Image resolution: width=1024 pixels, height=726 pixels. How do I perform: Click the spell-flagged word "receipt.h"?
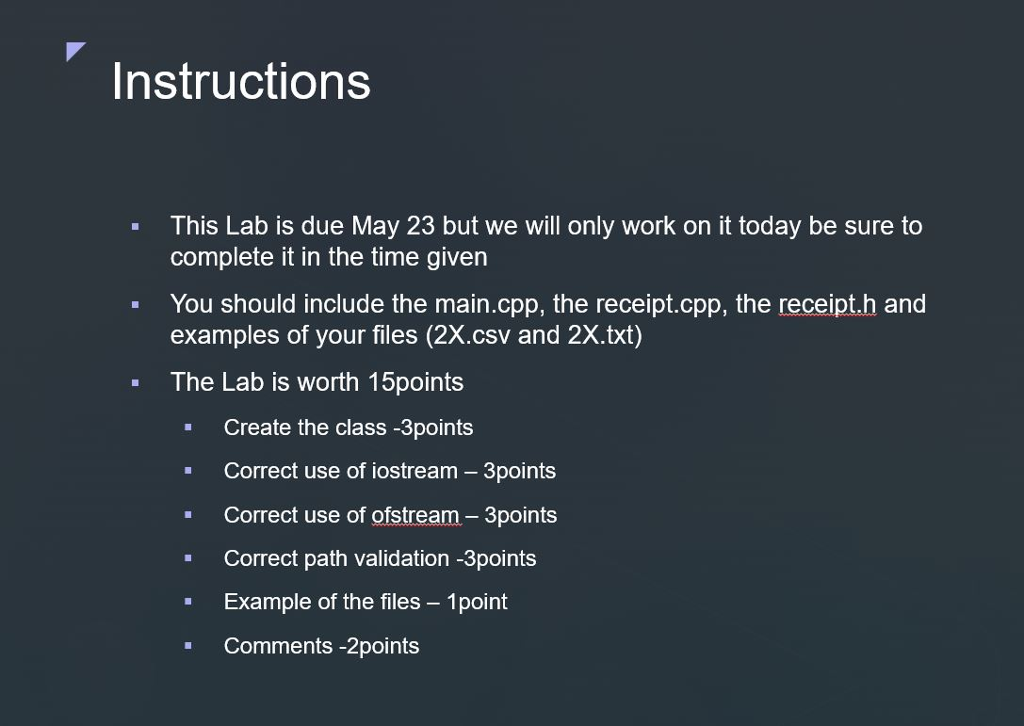(826, 303)
